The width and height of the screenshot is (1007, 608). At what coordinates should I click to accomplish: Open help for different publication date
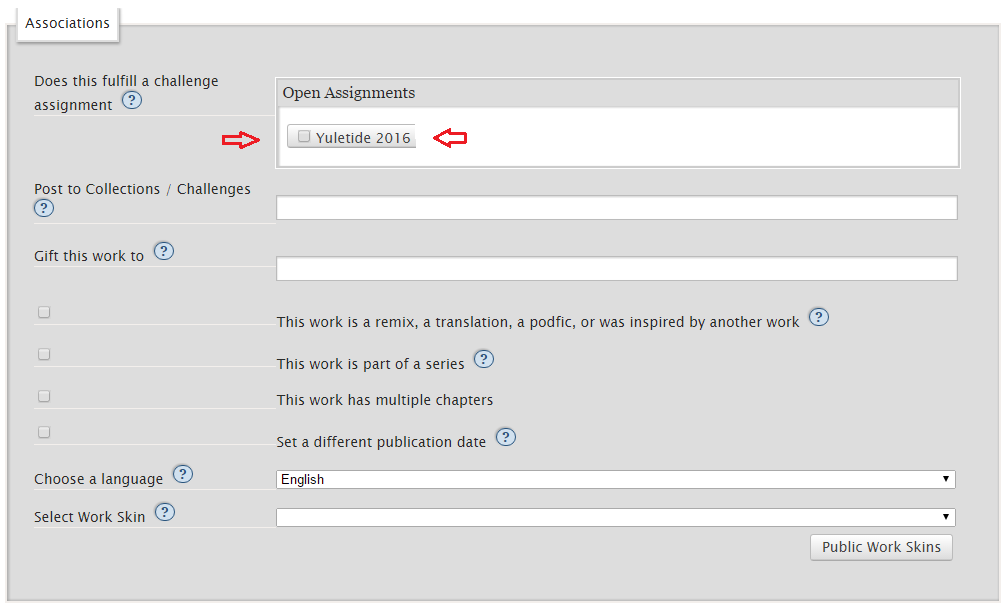click(x=505, y=437)
